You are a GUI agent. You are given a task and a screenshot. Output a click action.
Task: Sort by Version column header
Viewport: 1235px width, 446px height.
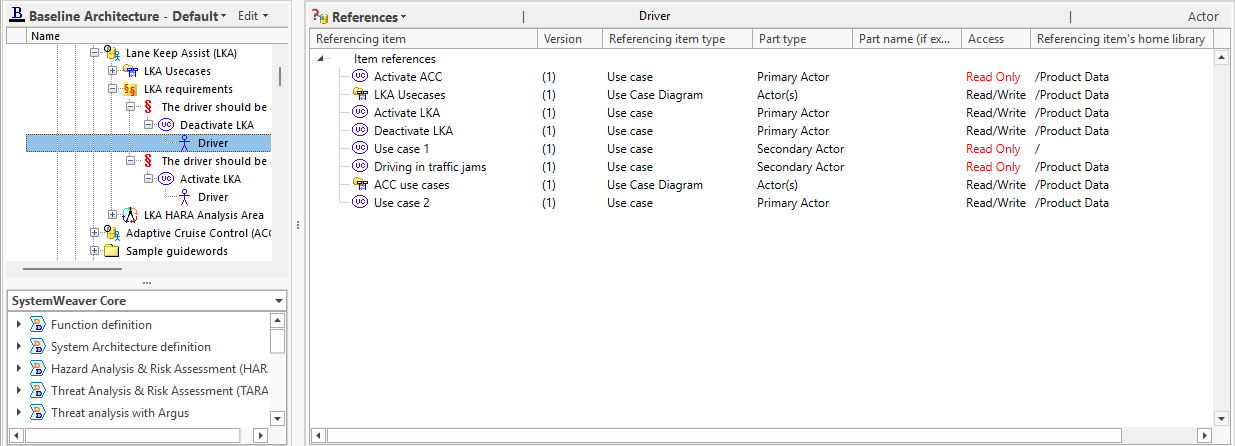570,39
